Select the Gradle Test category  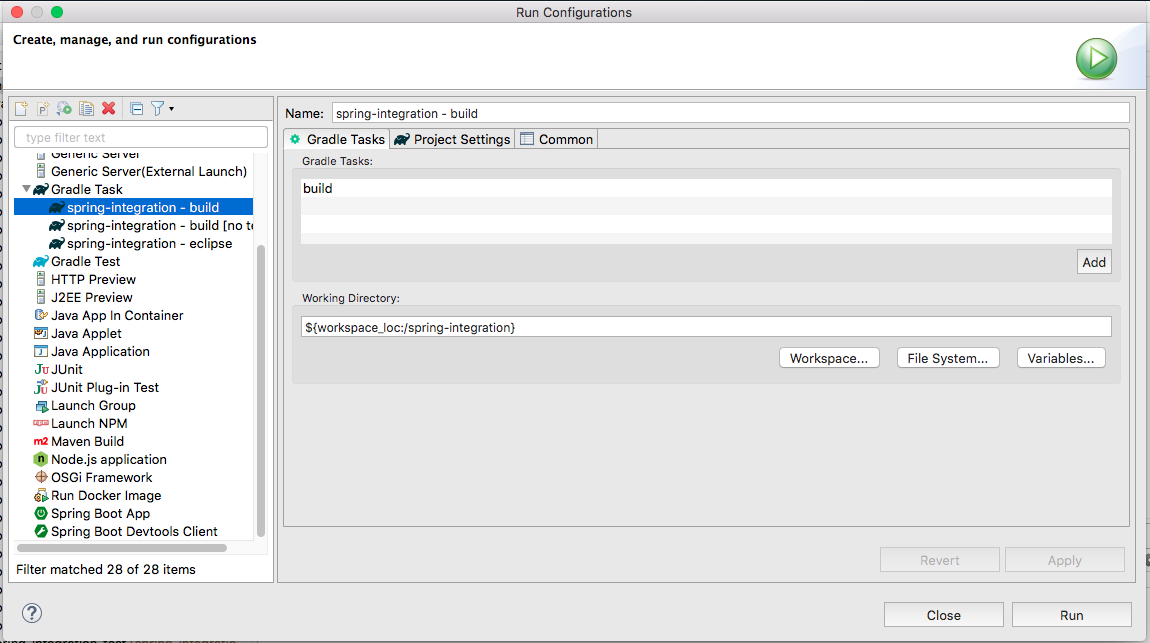85,261
